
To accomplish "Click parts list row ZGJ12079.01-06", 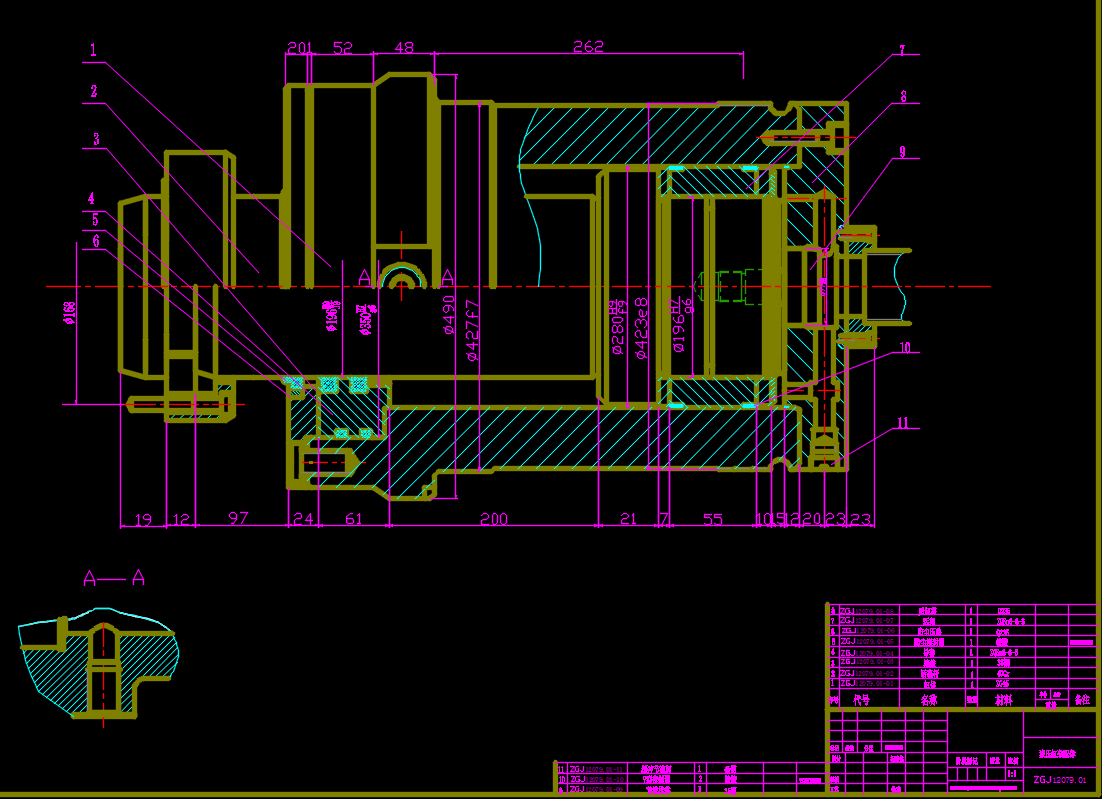I will pyautogui.click(x=960, y=630).
